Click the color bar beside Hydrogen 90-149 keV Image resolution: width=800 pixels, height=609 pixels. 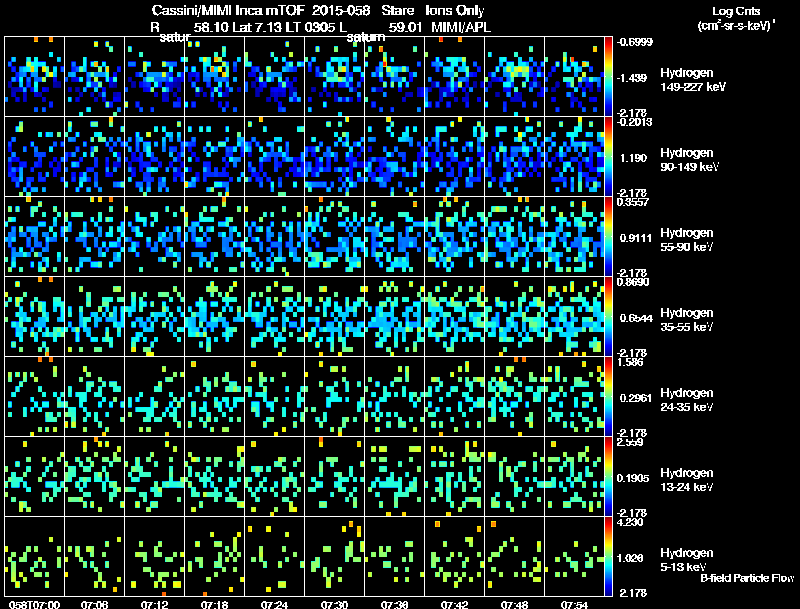coord(608,156)
